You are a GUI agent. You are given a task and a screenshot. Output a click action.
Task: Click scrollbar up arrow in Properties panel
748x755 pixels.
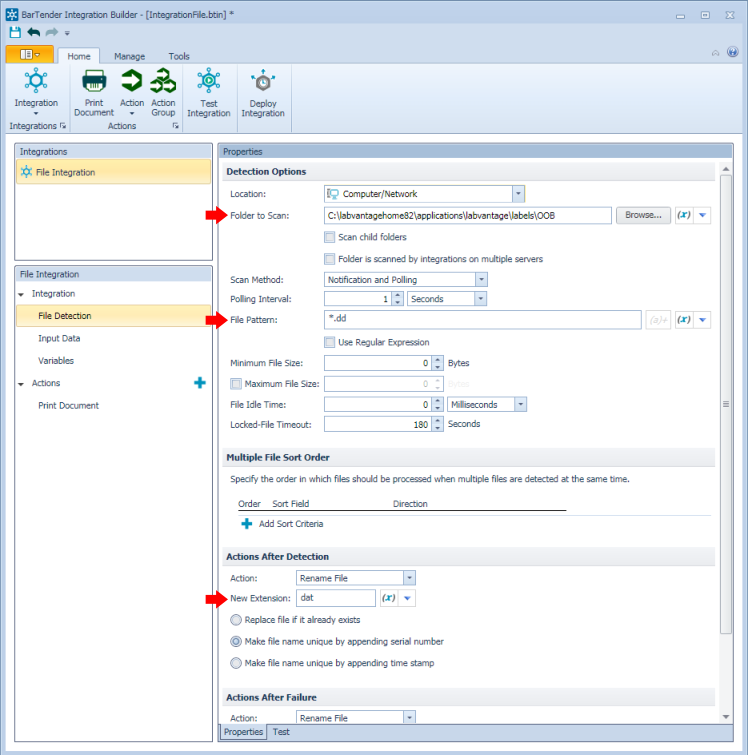click(726, 169)
